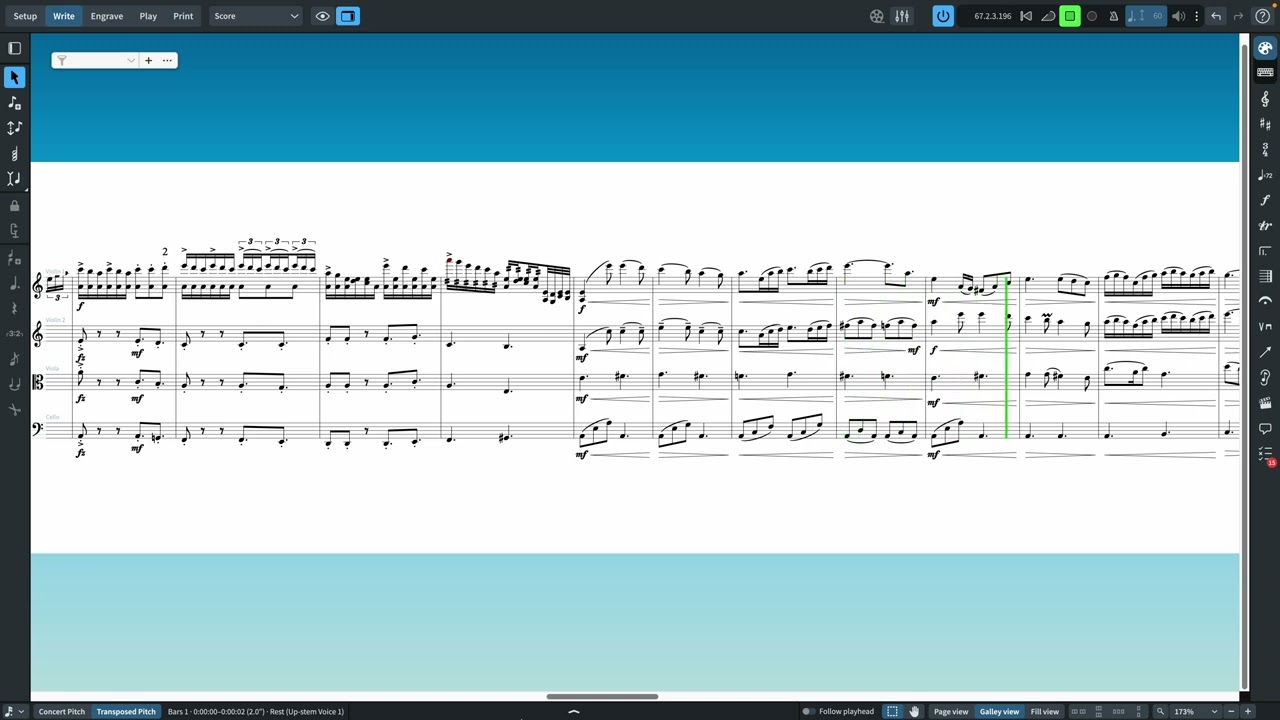Open Print mode tab
The width and height of the screenshot is (1280, 720).
tap(183, 16)
